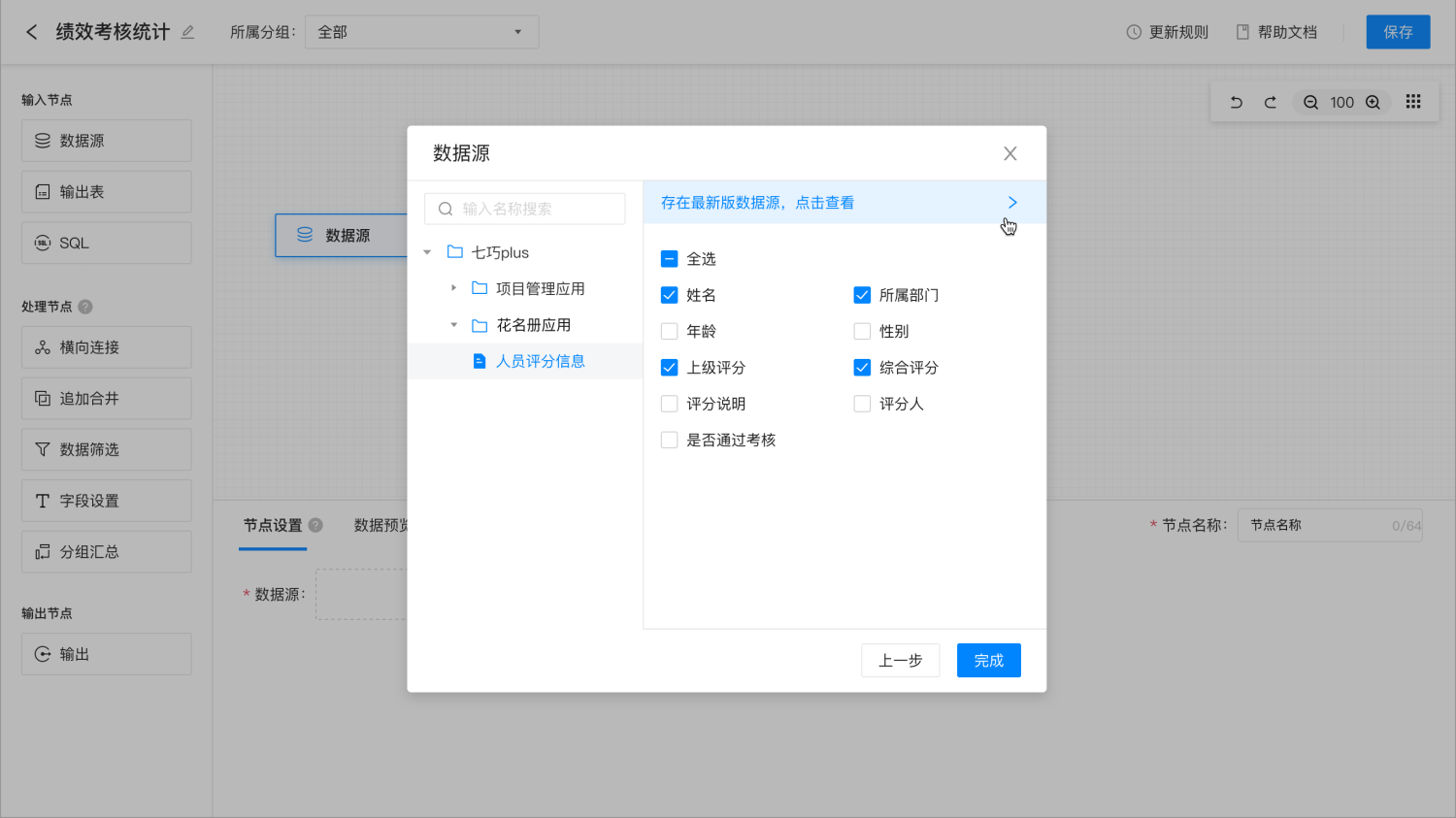Select the 数据源 input node button

tap(107, 141)
